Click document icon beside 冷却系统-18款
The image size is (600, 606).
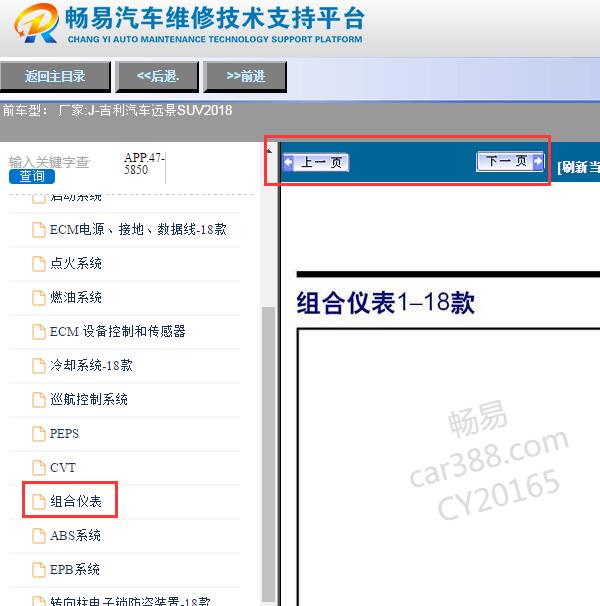tap(39, 366)
